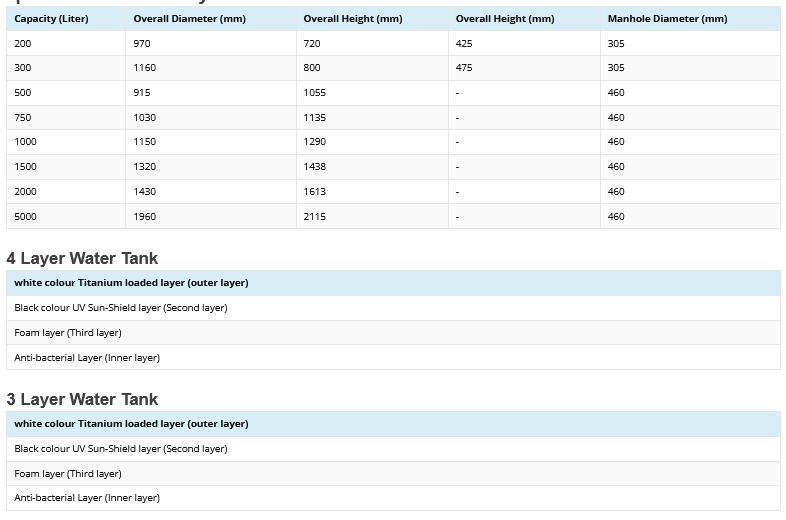Click the 1290 overall height value
The width and height of the screenshot is (786, 520).
[315, 142]
